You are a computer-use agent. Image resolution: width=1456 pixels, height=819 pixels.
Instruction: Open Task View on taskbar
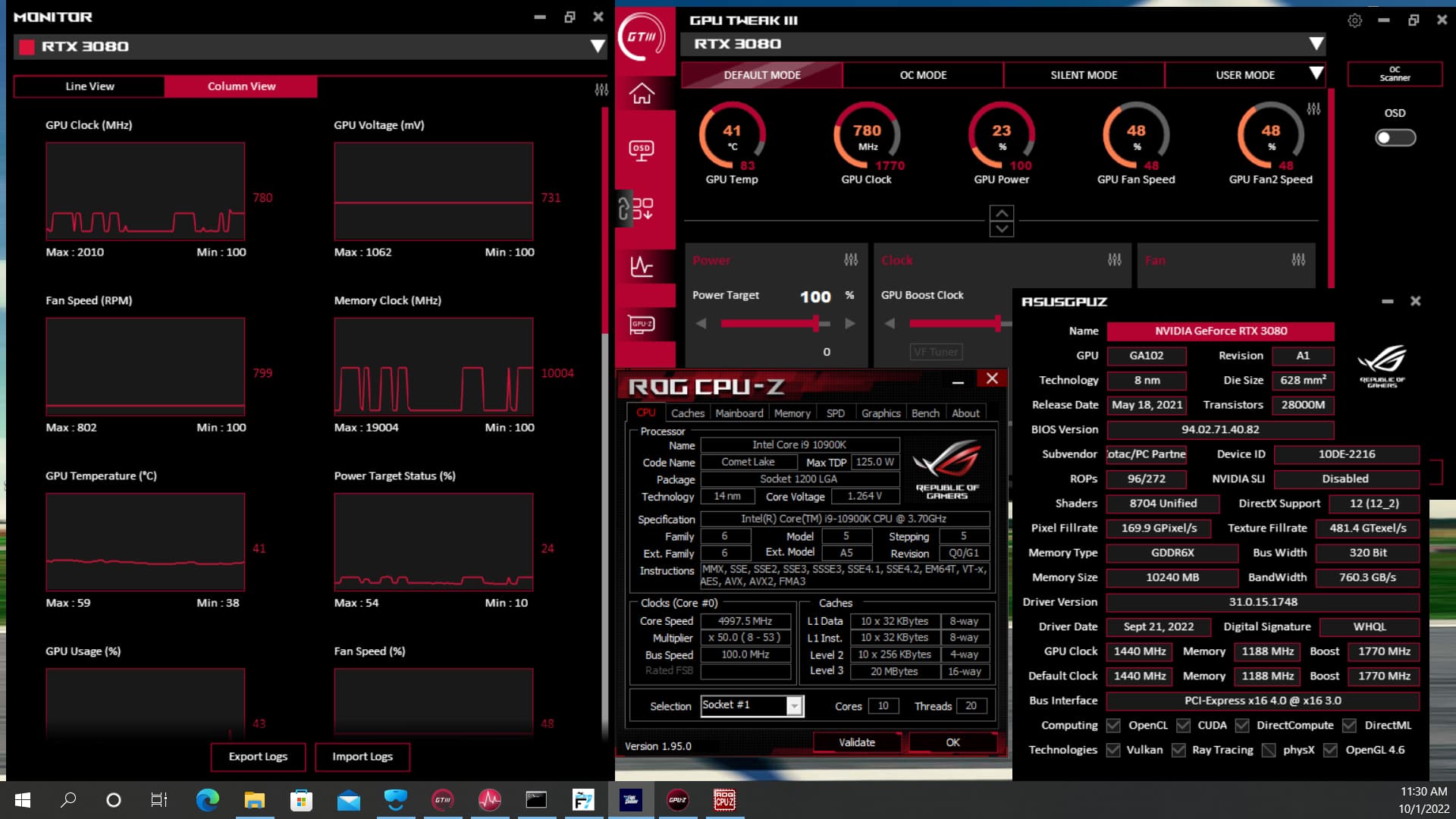(159, 800)
